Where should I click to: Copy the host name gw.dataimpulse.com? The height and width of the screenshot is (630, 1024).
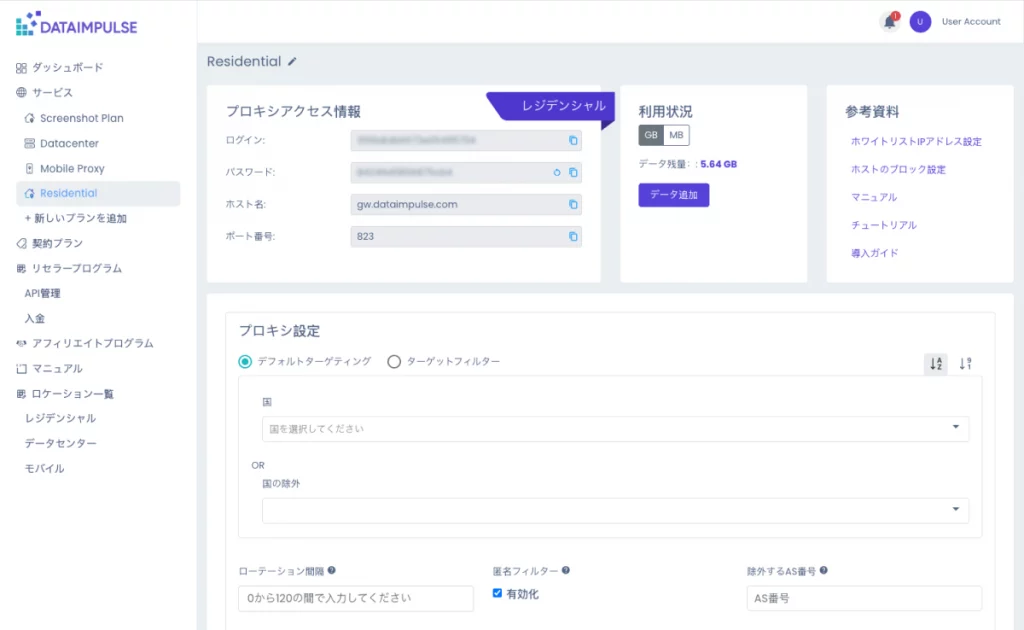[x=573, y=205]
